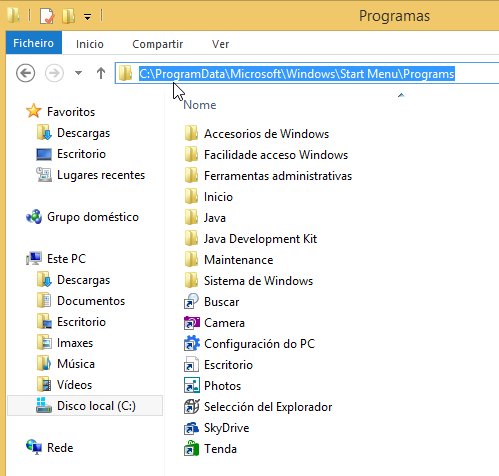
Task: Select the Configuración do PC file name
Action: tap(260, 344)
